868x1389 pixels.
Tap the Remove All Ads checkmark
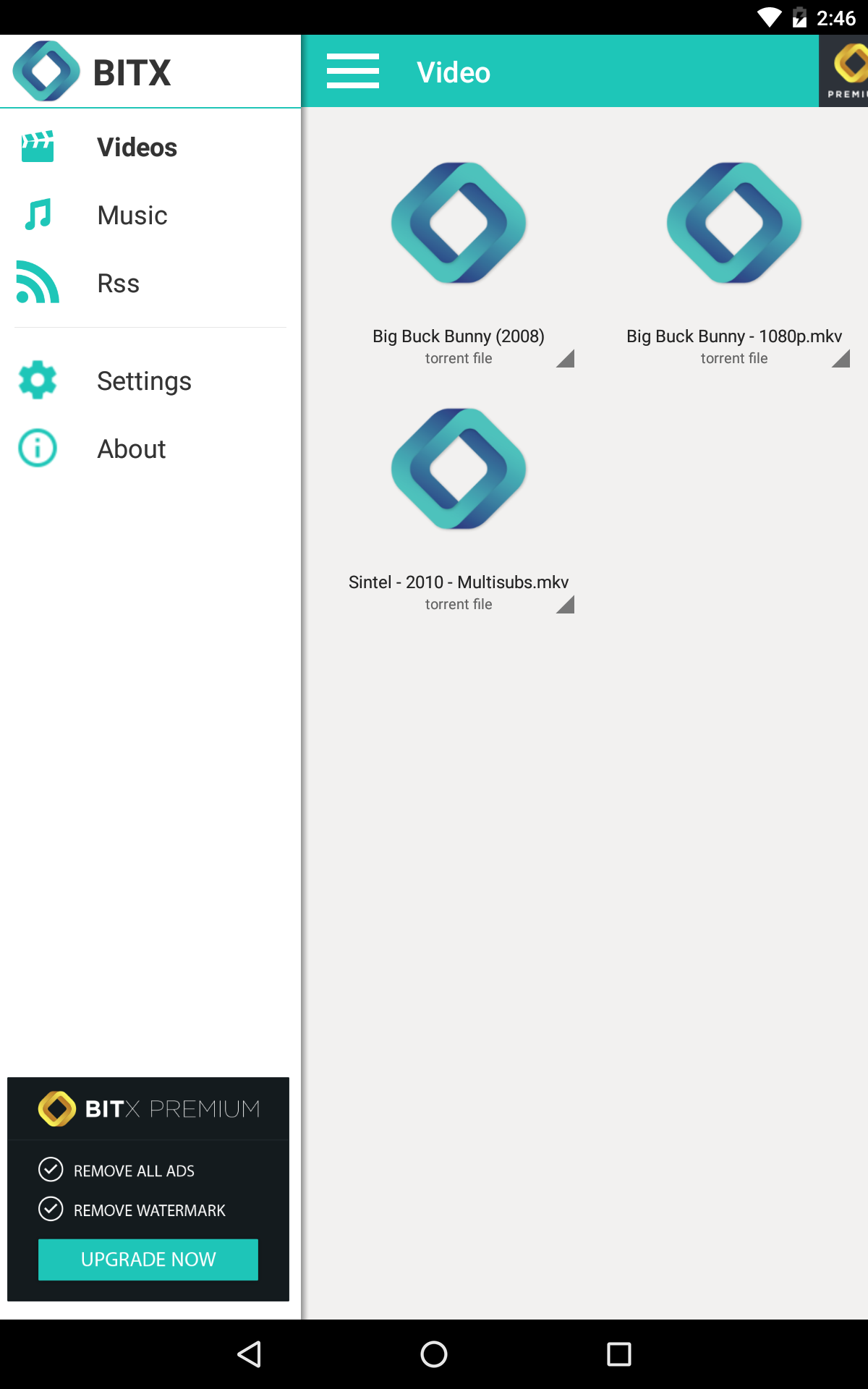(x=51, y=1169)
